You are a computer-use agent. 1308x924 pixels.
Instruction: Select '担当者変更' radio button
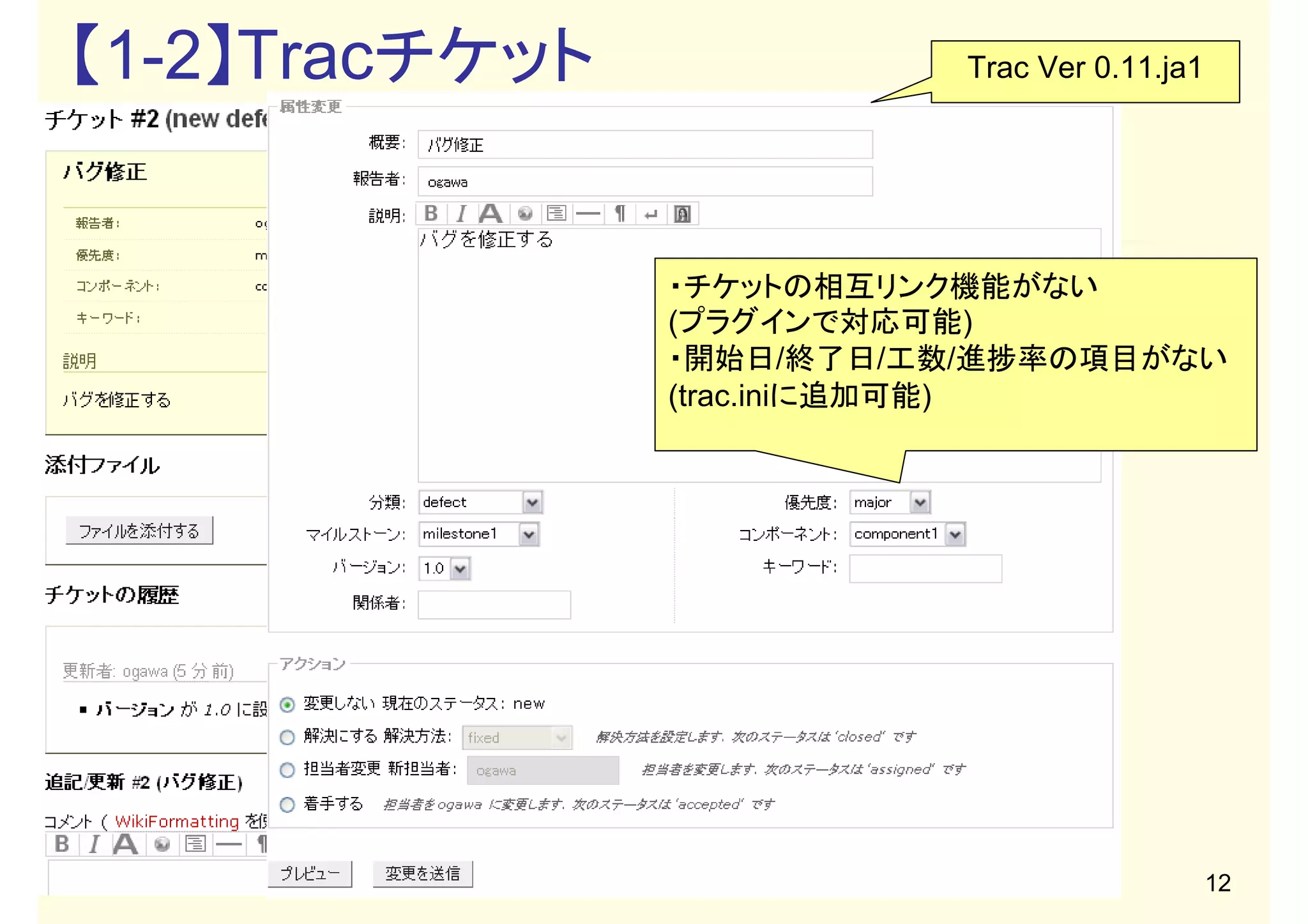pyautogui.click(x=287, y=770)
